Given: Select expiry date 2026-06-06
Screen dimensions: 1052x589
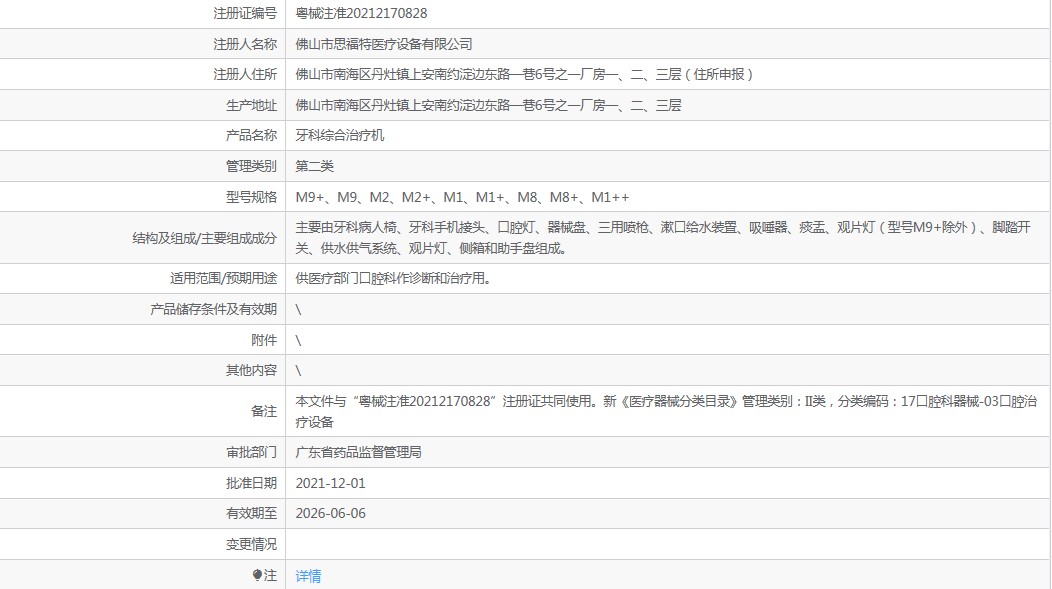Looking at the screenshot, I should tap(330, 513).
